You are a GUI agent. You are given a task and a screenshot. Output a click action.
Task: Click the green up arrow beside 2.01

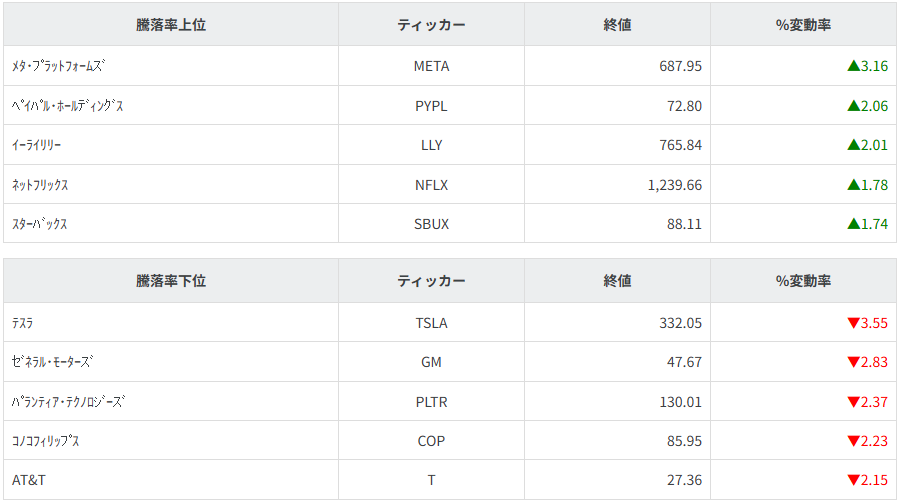853,145
